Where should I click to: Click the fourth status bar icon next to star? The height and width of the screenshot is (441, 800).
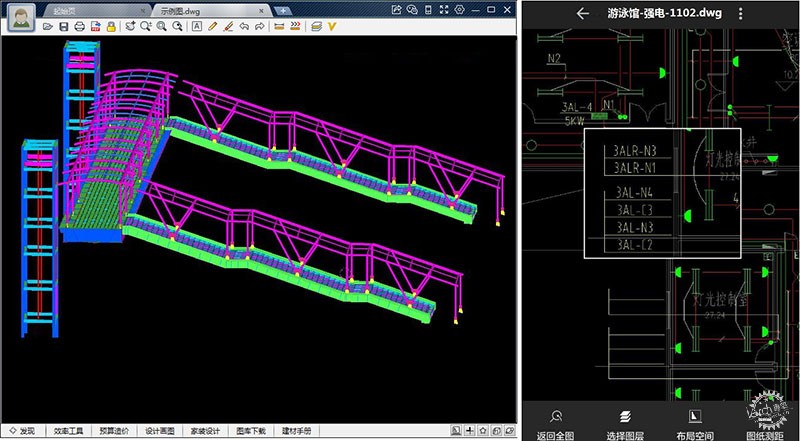pos(496,431)
